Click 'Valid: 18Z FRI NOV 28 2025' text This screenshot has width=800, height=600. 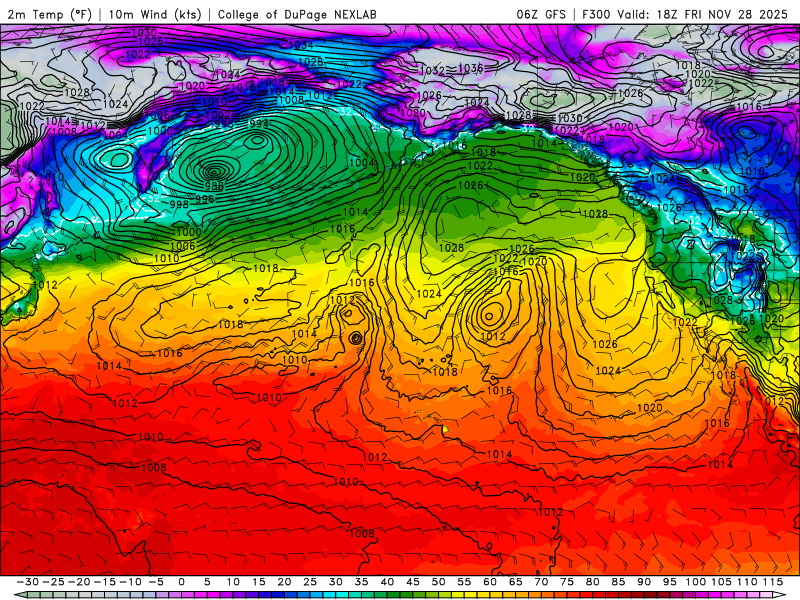[x=703, y=14]
